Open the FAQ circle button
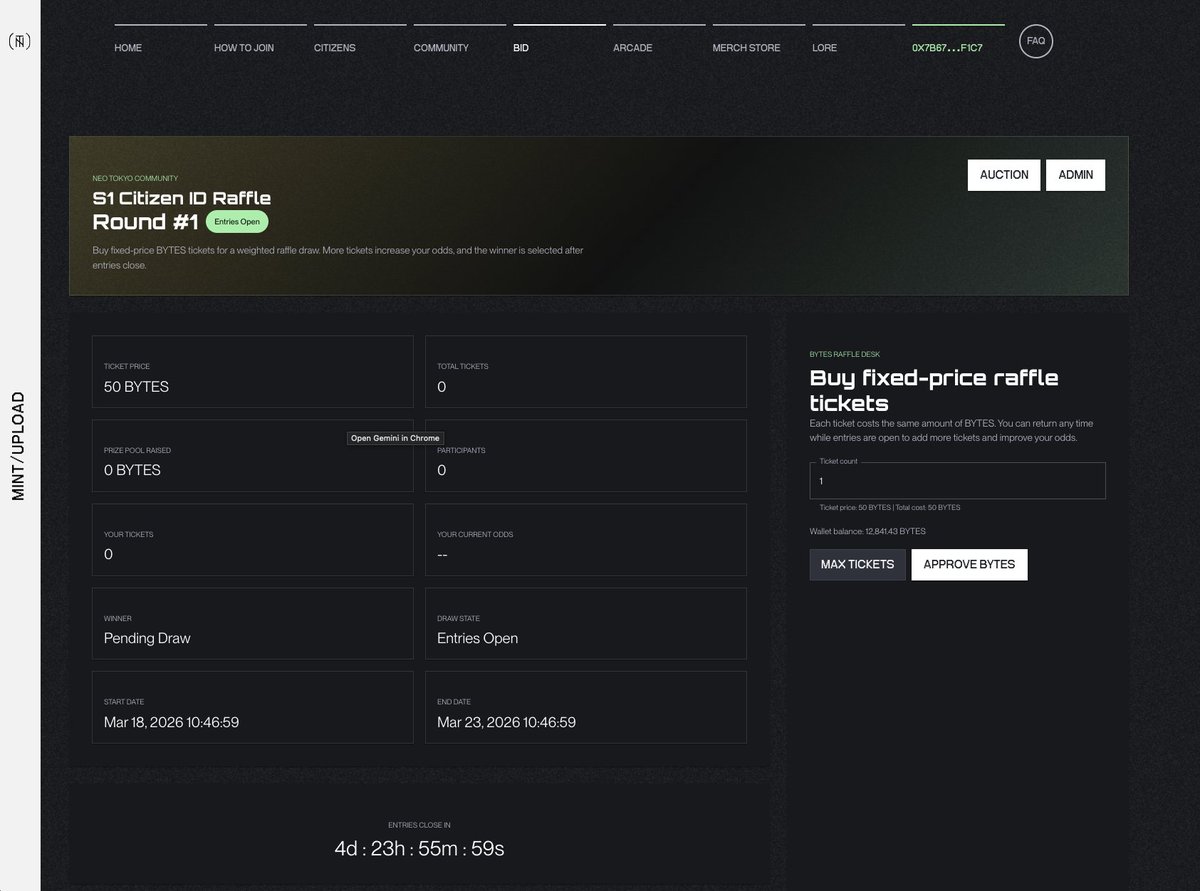The height and width of the screenshot is (891, 1200). (1036, 41)
